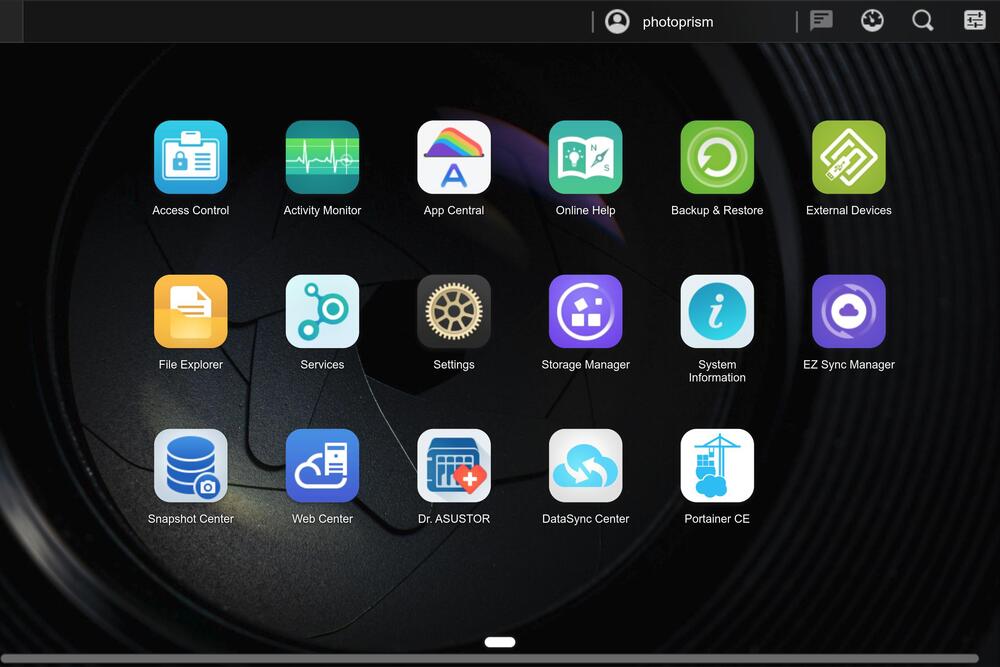Open the search tool in the top bar

(922, 20)
